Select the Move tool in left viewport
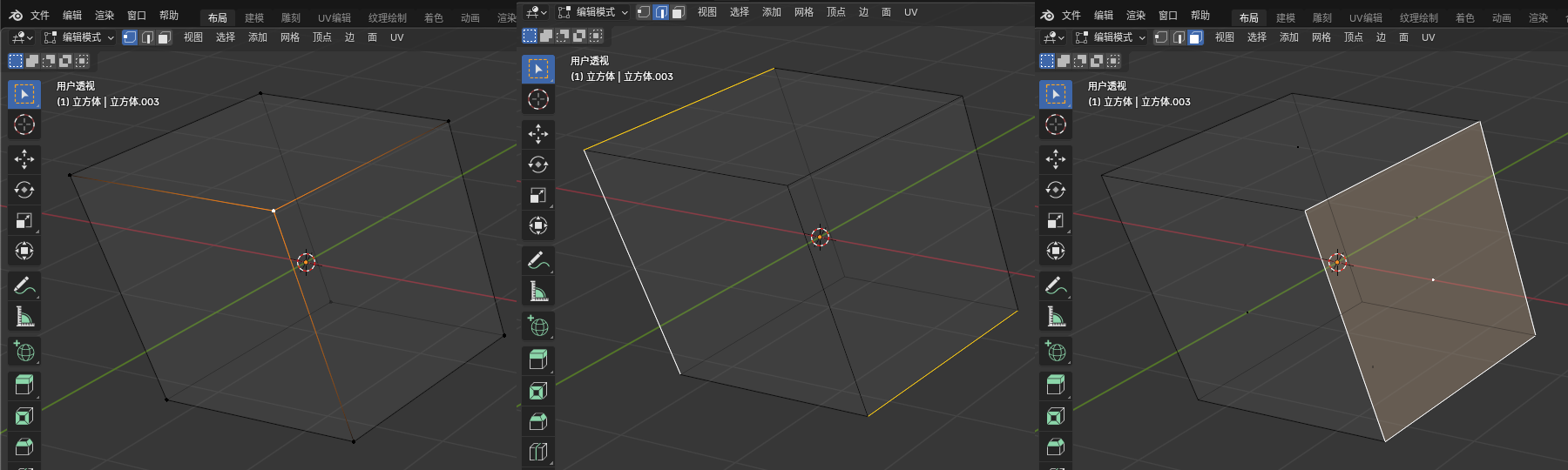1568x470 pixels. pos(24,159)
